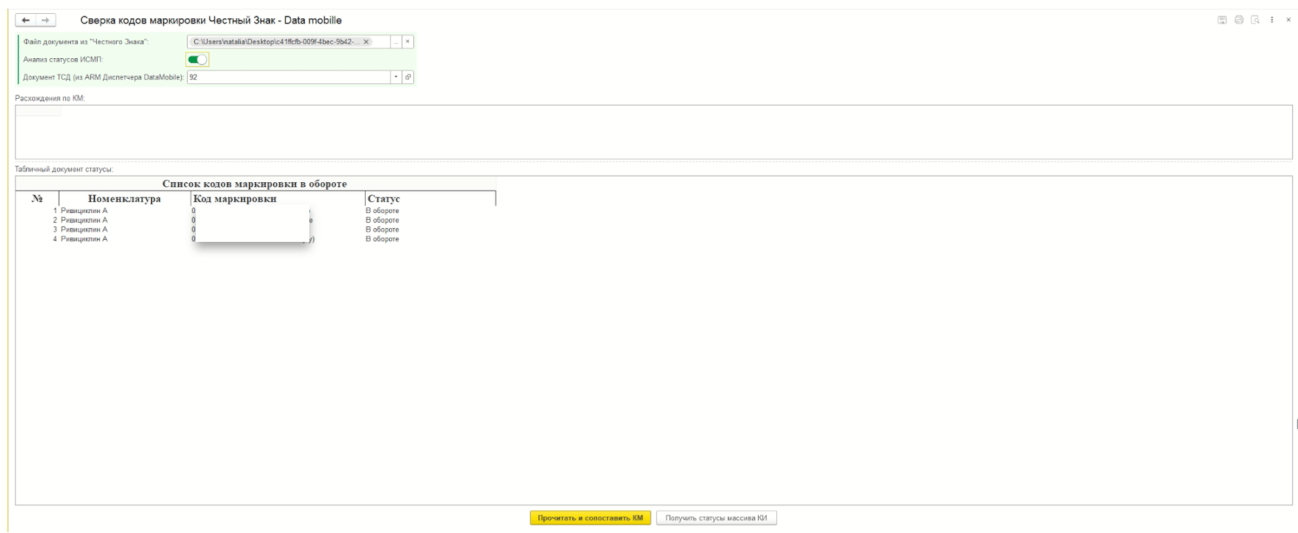Open the selected ТСД document form icon
The width and height of the screenshot is (1298, 533).
[x=408, y=77]
